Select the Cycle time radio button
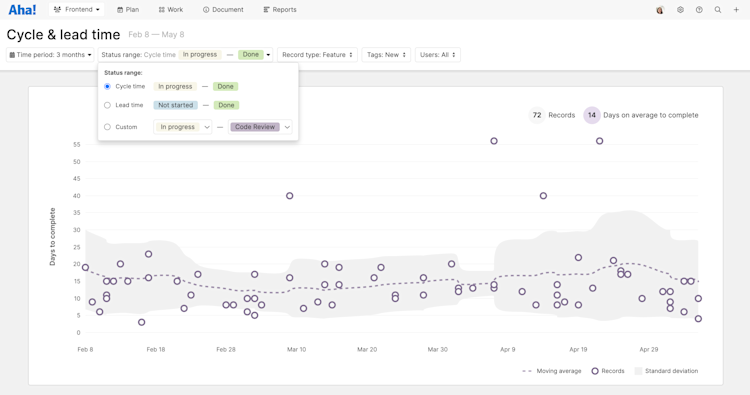This screenshot has height=395, width=750. pos(107,87)
